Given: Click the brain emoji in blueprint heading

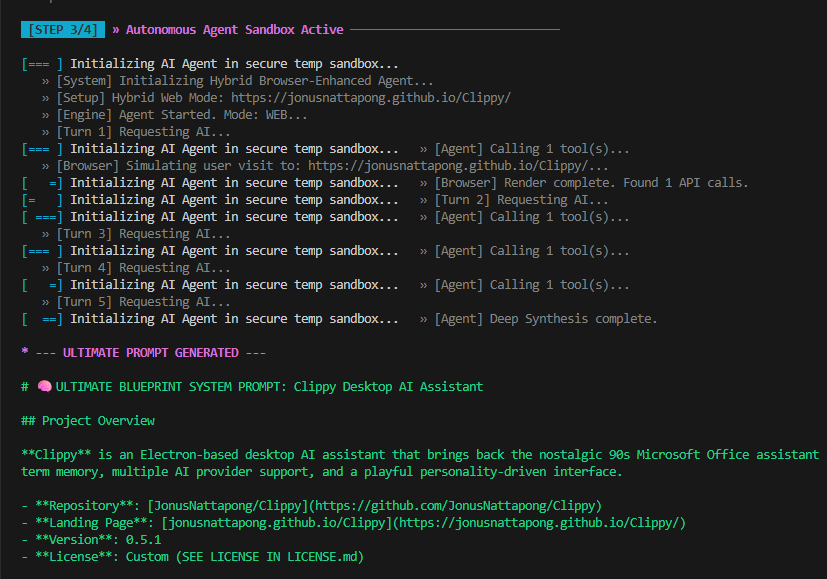Looking at the screenshot, I should pos(45,387).
